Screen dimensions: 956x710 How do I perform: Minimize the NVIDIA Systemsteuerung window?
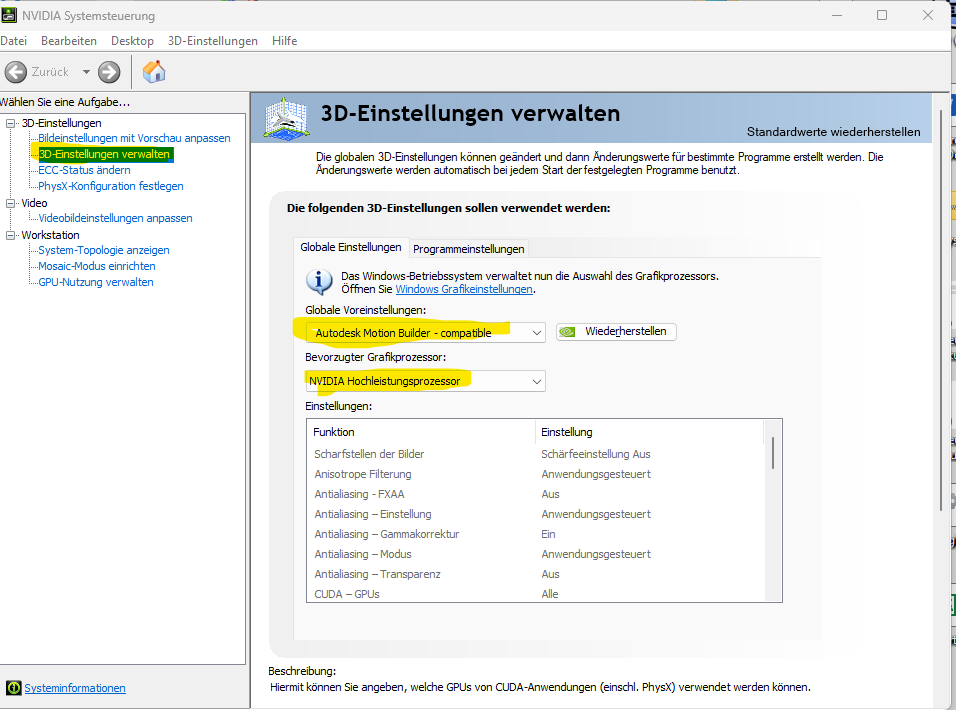837,15
